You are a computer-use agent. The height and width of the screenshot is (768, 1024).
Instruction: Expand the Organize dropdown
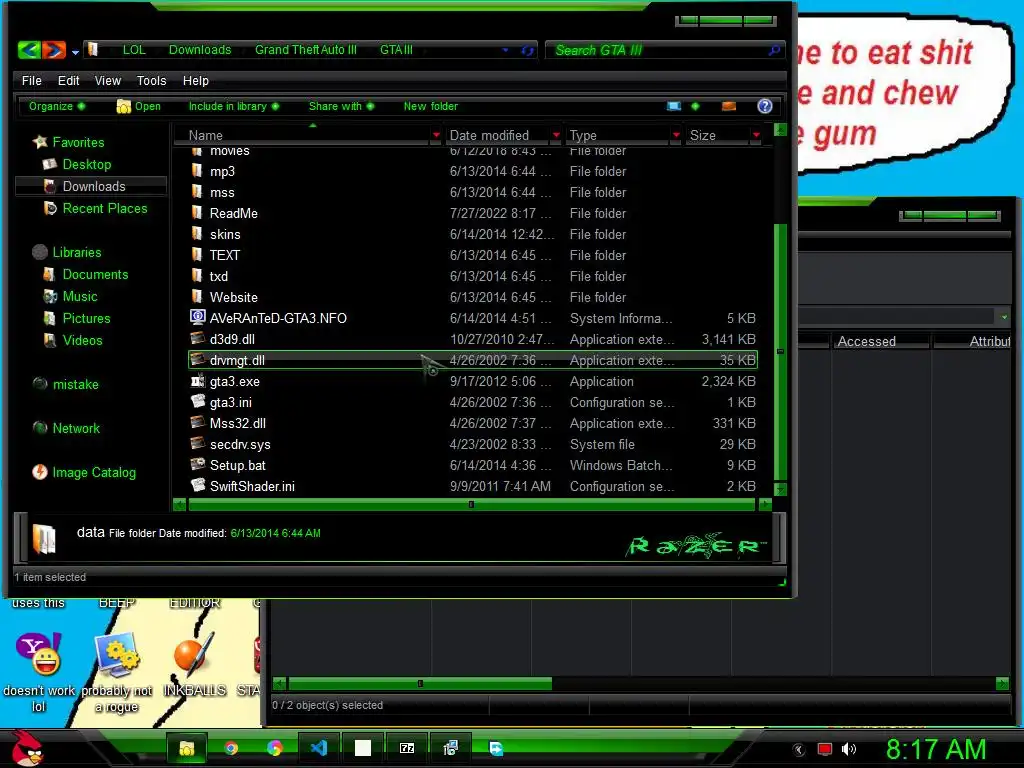(57, 106)
